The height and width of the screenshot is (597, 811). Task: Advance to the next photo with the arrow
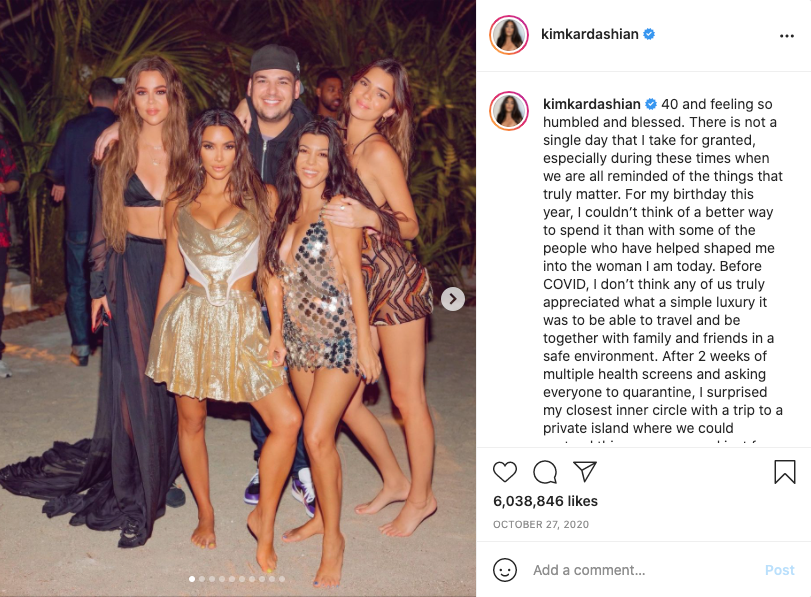tap(453, 299)
